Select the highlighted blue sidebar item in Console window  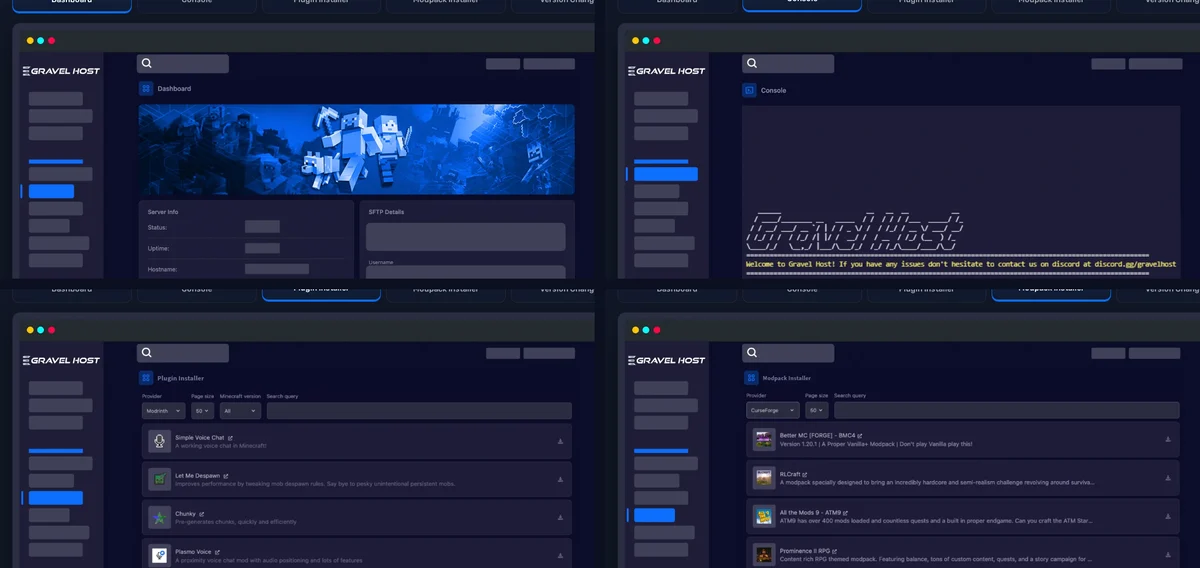pyautogui.click(x=666, y=174)
